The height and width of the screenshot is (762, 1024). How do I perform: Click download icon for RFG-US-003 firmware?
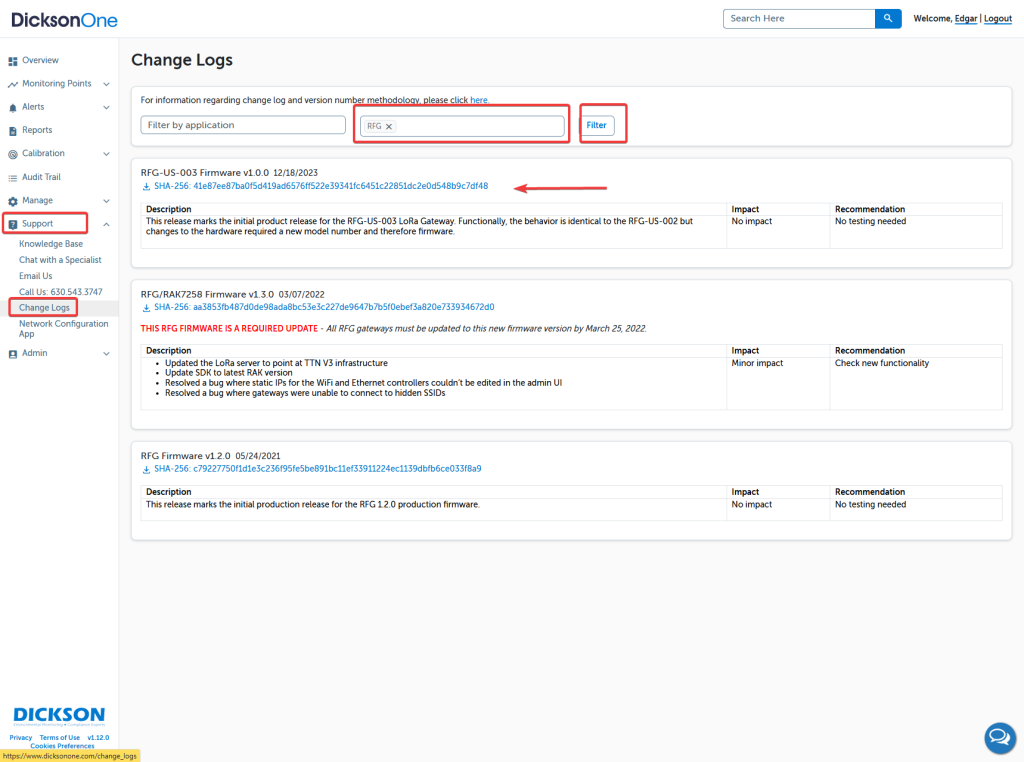point(146,186)
